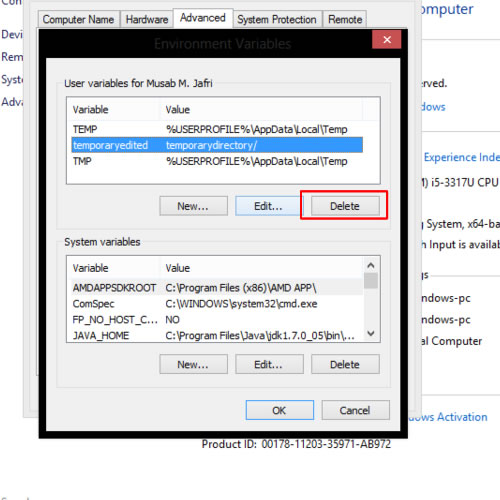Switch to the System Protection tab
Viewport: 500px width, 500px height.
click(277, 19)
